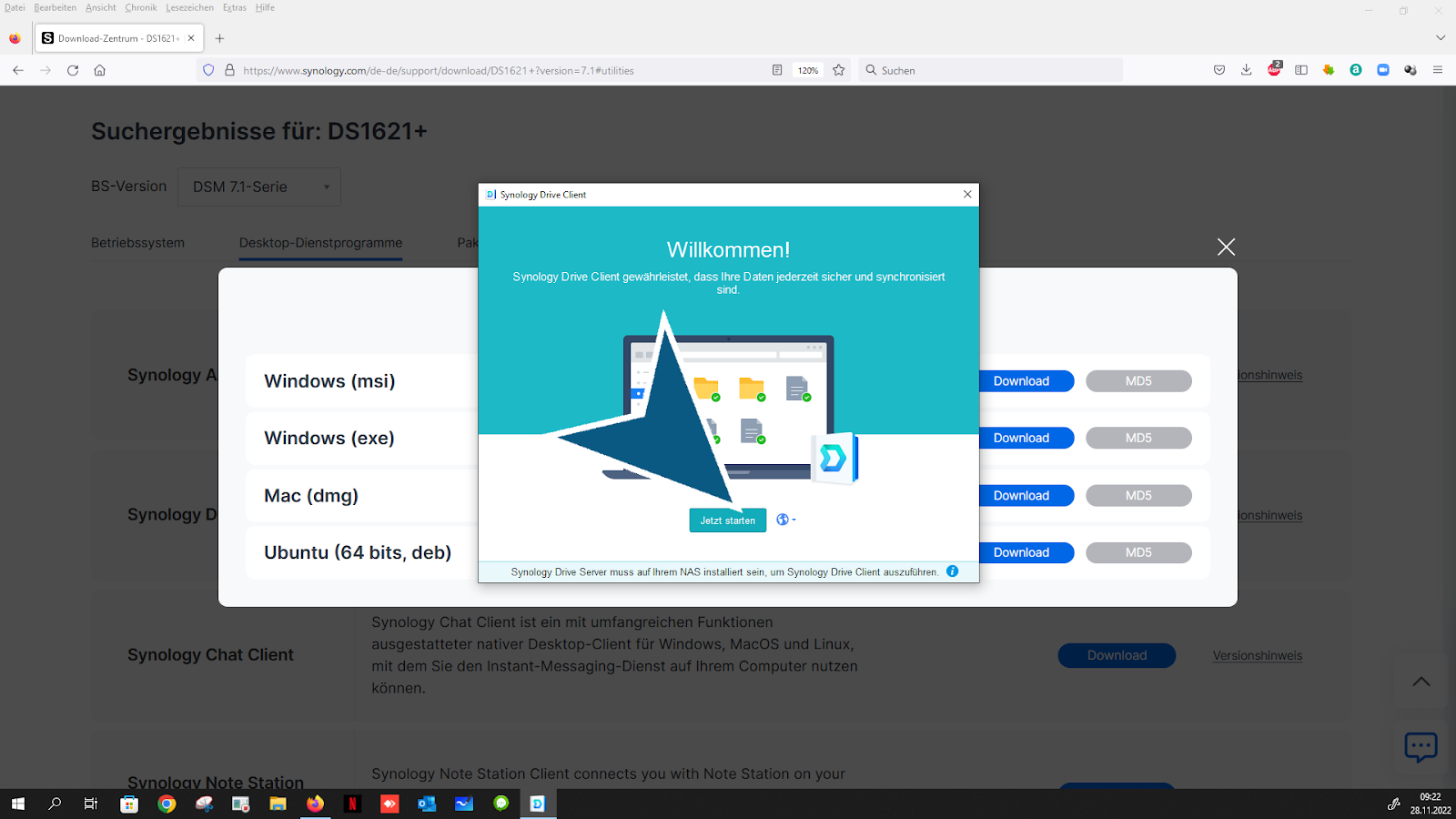Switch to the Betriebssystem tab
1456x819 pixels.
click(137, 243)
